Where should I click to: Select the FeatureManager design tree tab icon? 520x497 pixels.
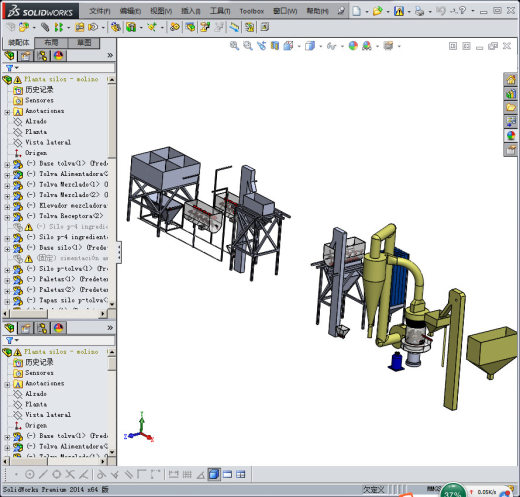10,56
